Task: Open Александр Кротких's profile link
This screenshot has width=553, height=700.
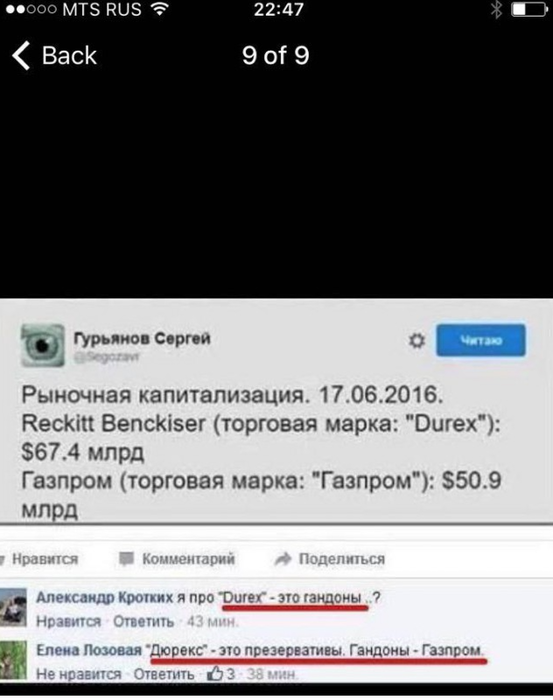Action: click(x=104, y=597)
